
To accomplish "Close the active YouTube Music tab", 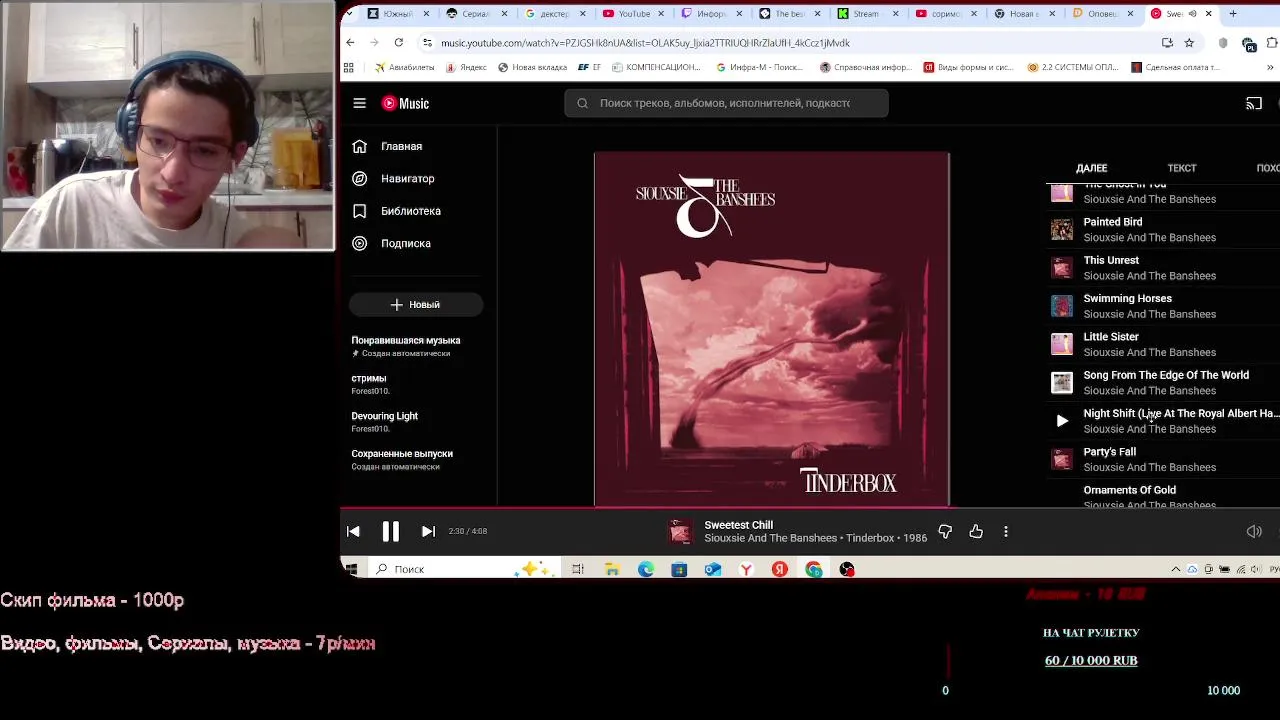I will [1208, 14].
